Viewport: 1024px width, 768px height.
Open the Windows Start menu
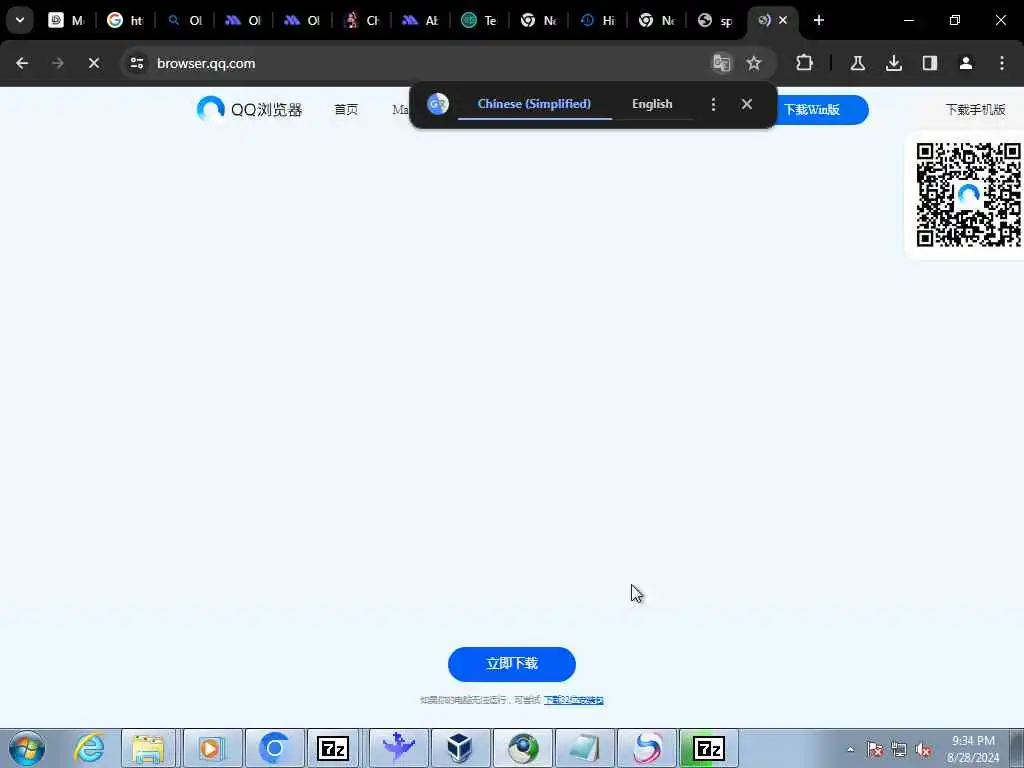pos(27,748)
